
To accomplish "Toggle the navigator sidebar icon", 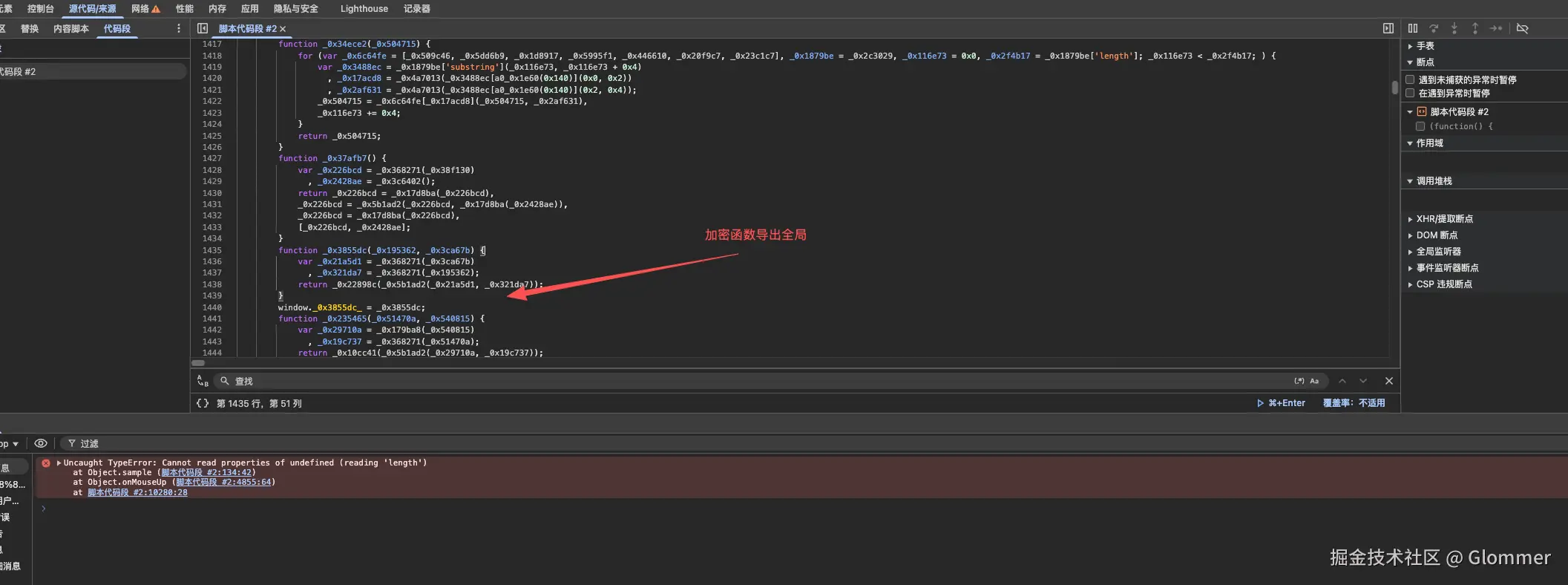I will pyautogui.click(x=203, y=28).
